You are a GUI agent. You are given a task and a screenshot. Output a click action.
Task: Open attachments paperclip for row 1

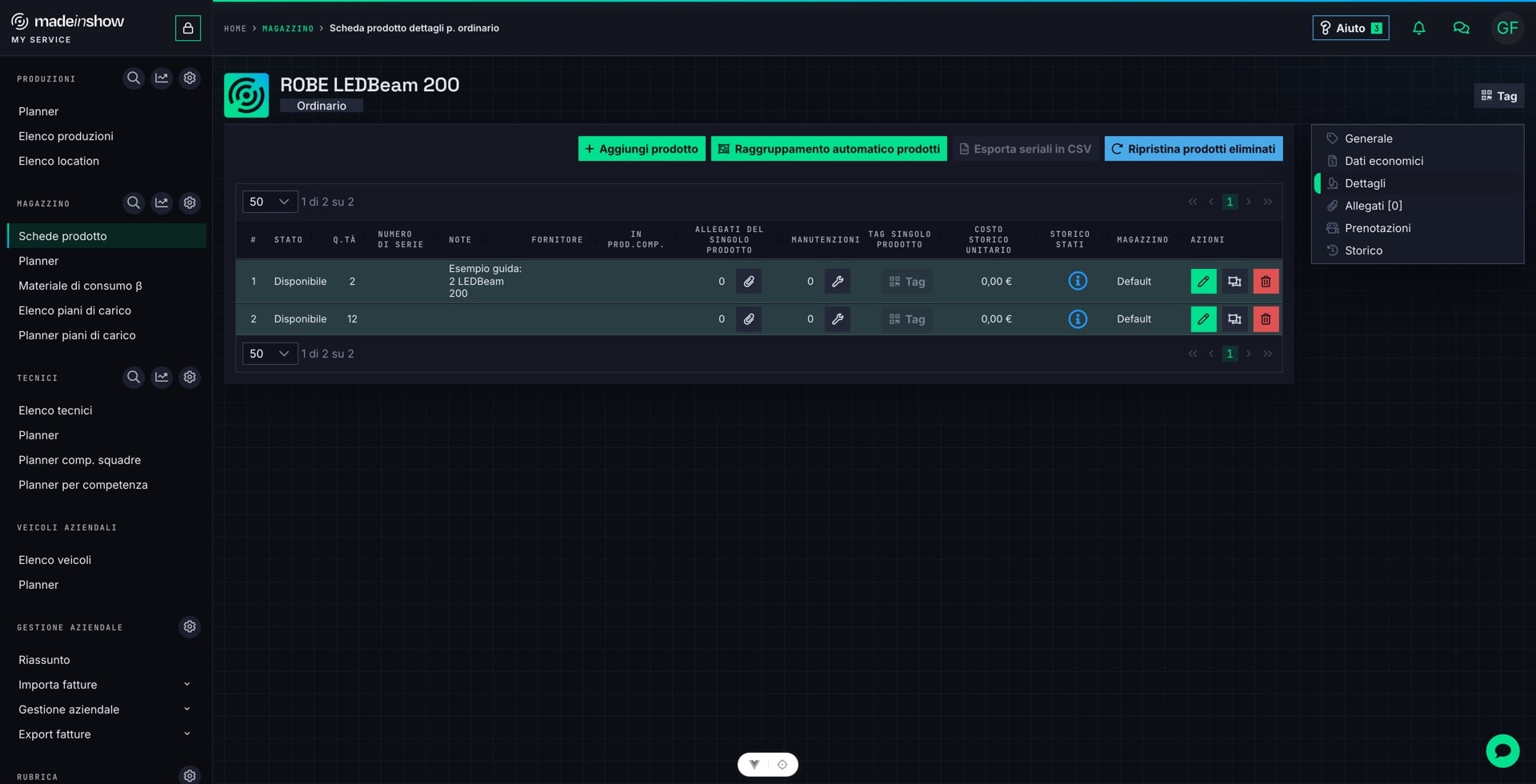point(749,282)
